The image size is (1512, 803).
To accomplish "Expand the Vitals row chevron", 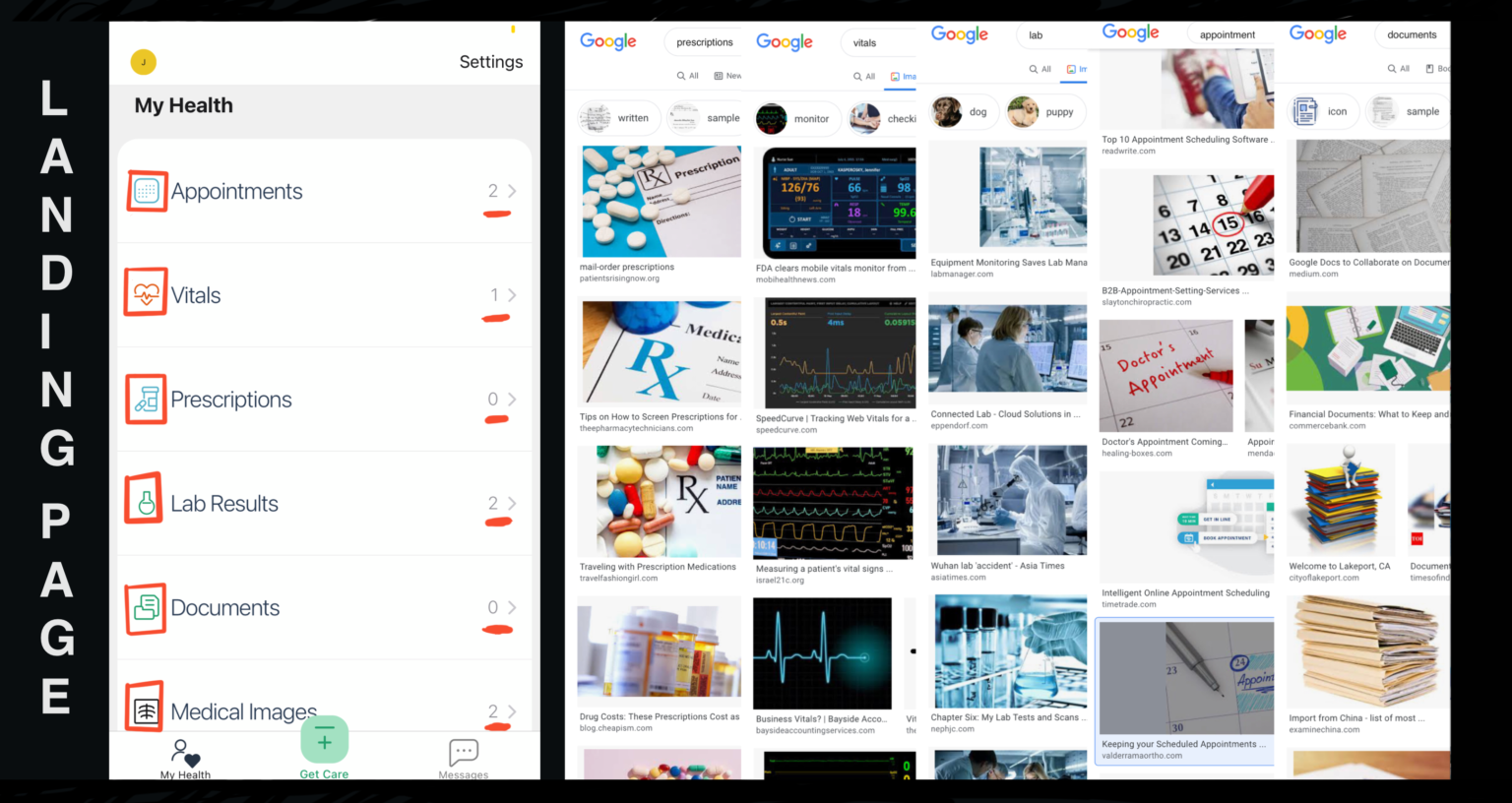I will (x=511, y=294).
